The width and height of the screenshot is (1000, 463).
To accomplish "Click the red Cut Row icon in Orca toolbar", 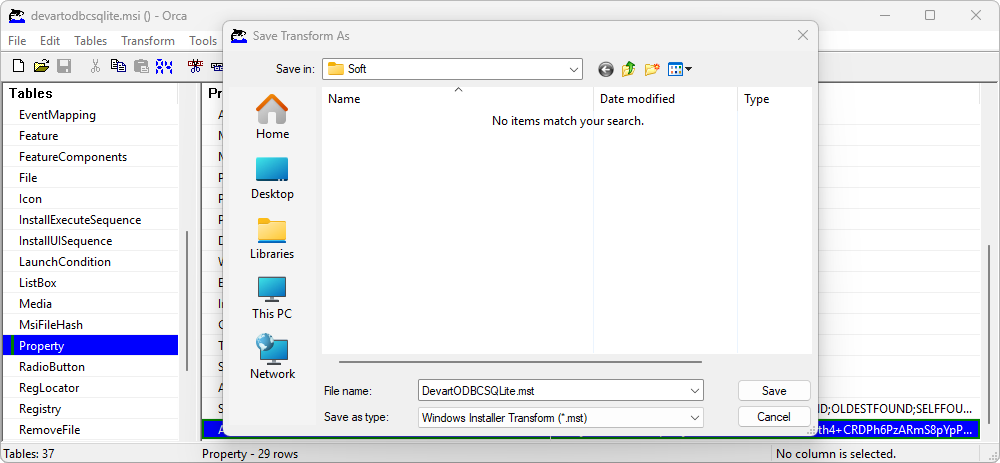I will [195, 66].
